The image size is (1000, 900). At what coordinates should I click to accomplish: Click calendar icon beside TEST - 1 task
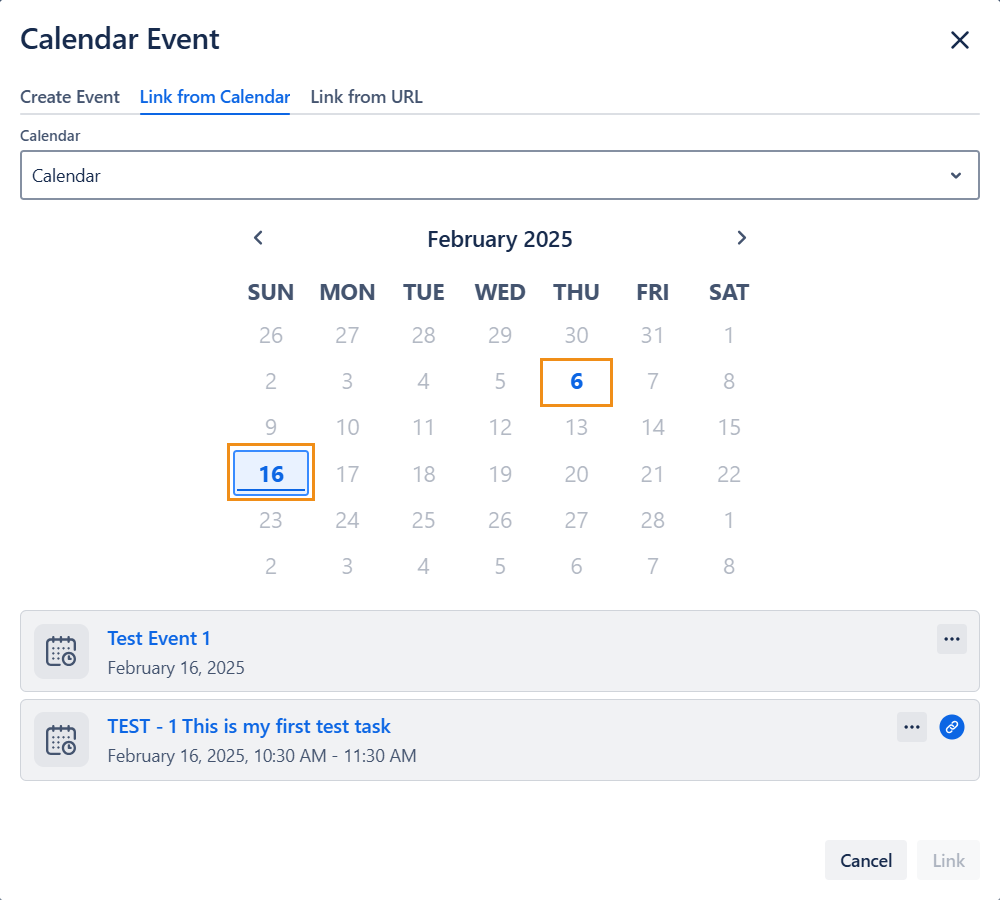[x=61, y=740]
